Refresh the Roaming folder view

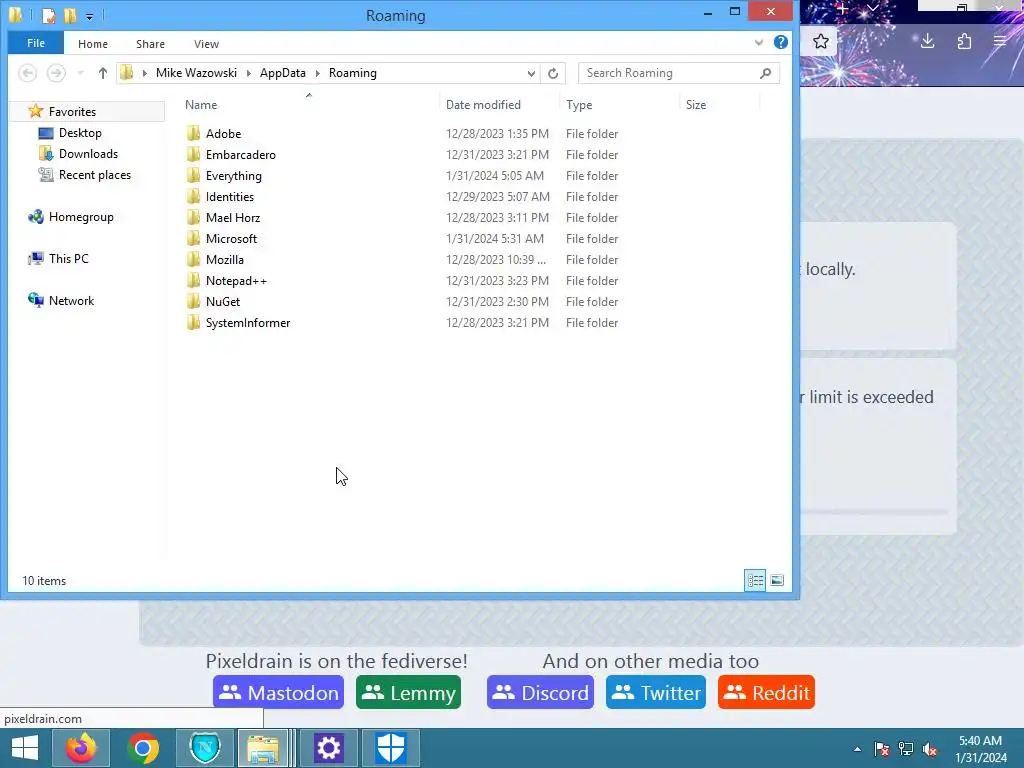[x=552, y=73]
